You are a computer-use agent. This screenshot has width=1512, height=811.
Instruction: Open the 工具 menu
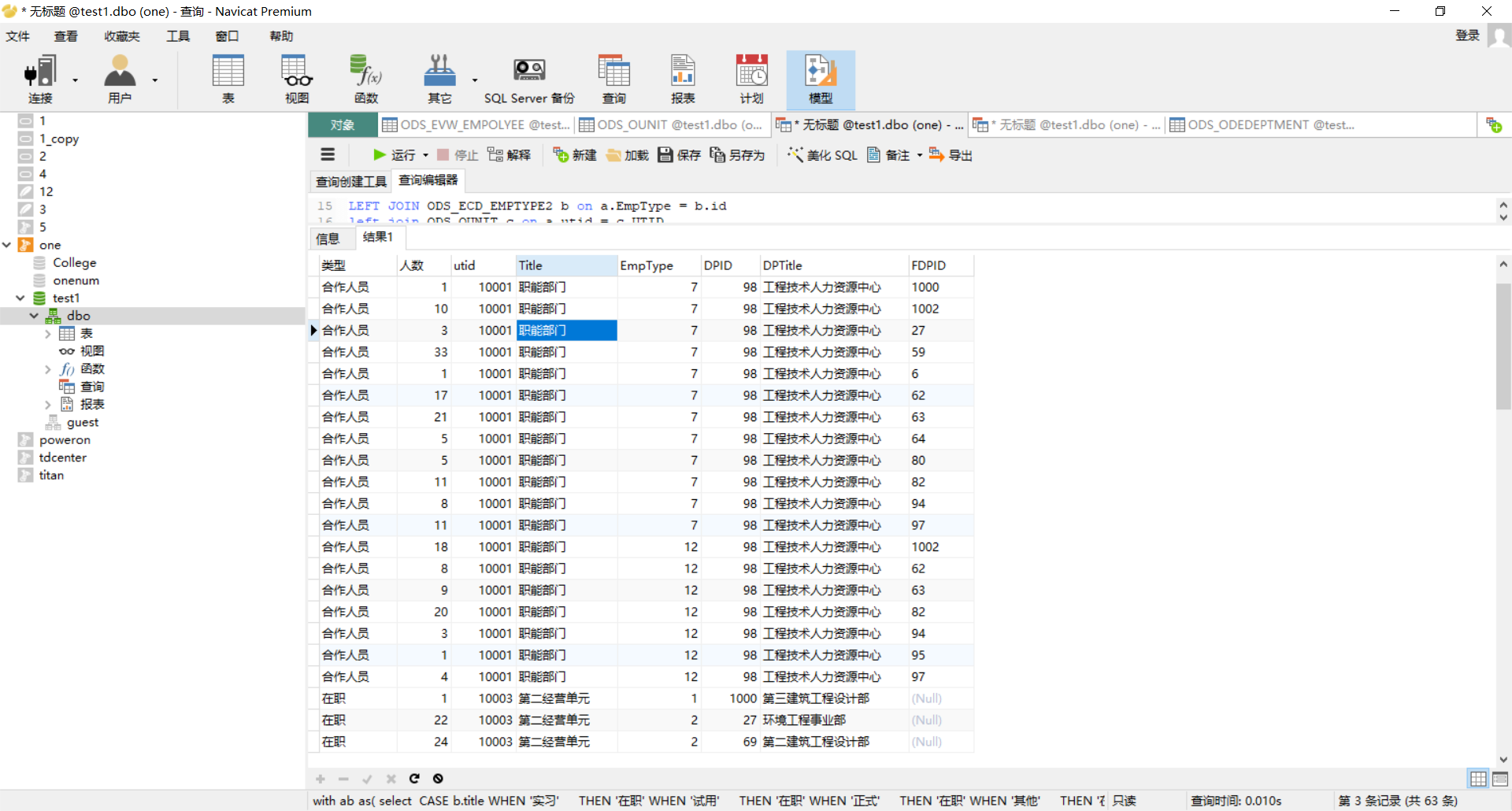tap(178, 36)
